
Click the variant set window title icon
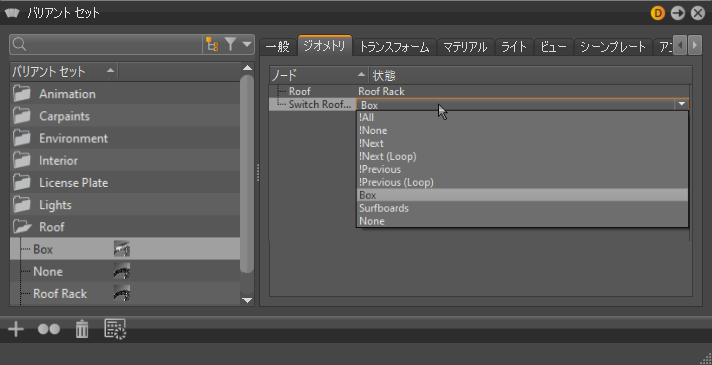pos(13,13)
